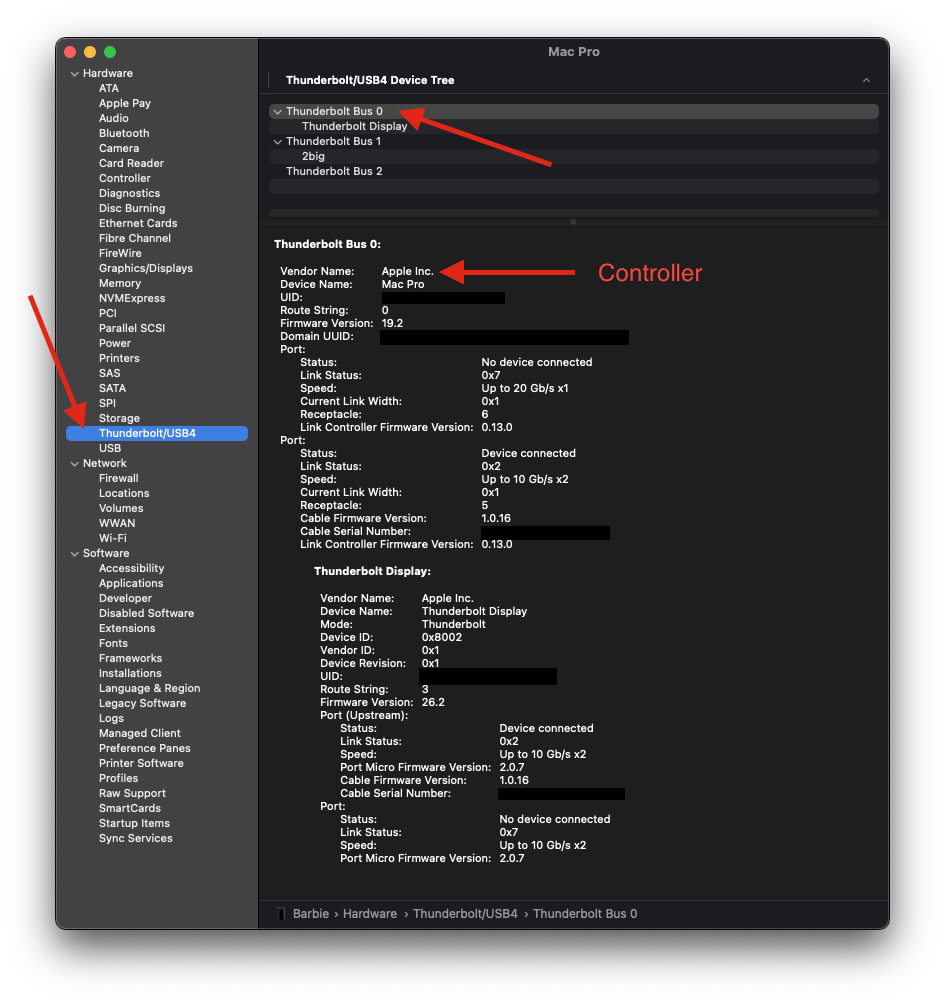Select Controller in the sidebar
This screenshot has width=945, height=1003.
pyautogui.click(x=125, y=178)
